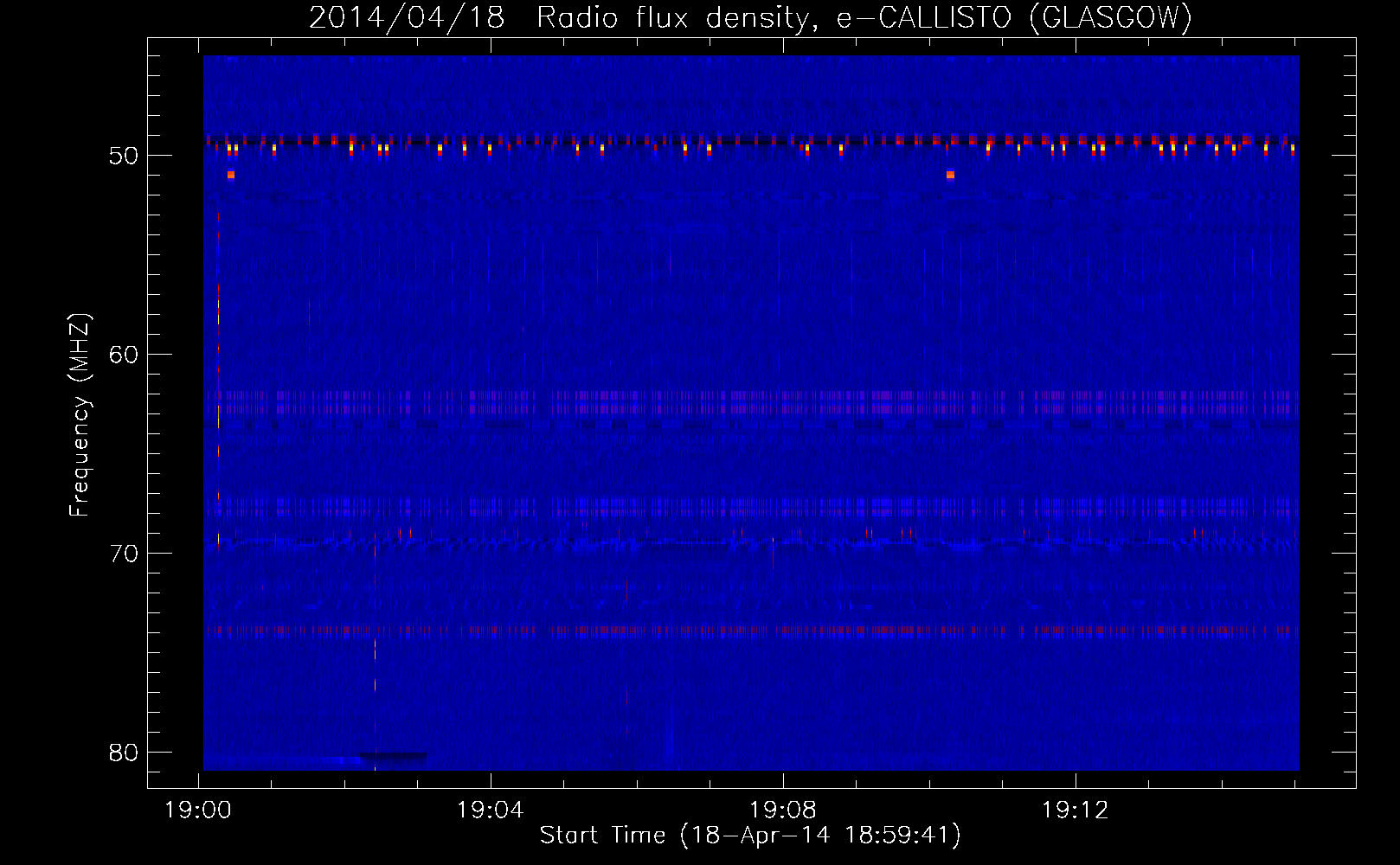Click the 19:12 time tick label
1400x865 pixels.
click(x=1076, y=811)
